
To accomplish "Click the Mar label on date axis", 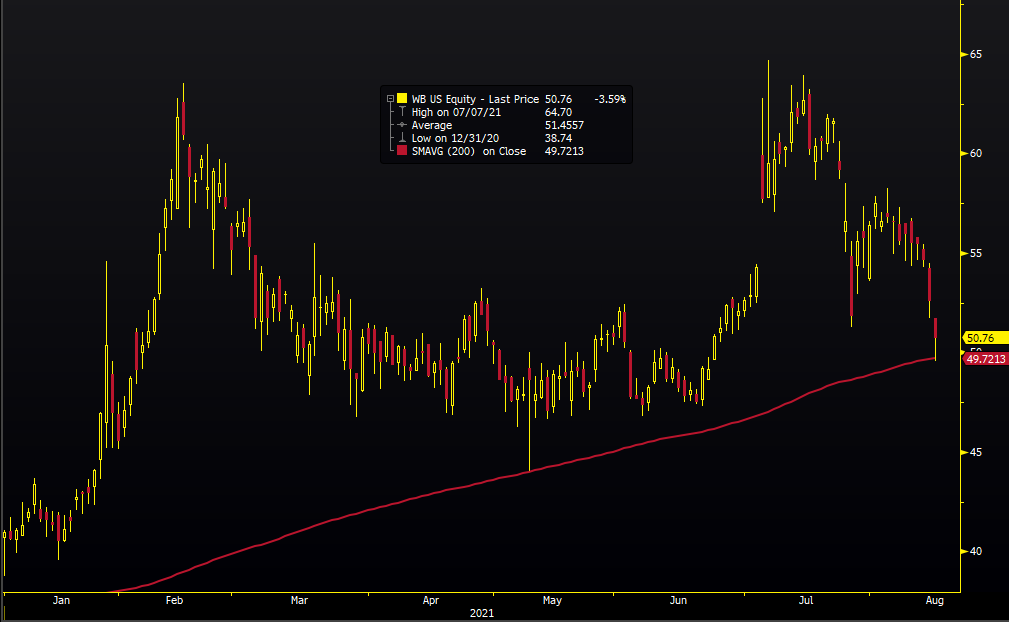I will tap(299, 600).
